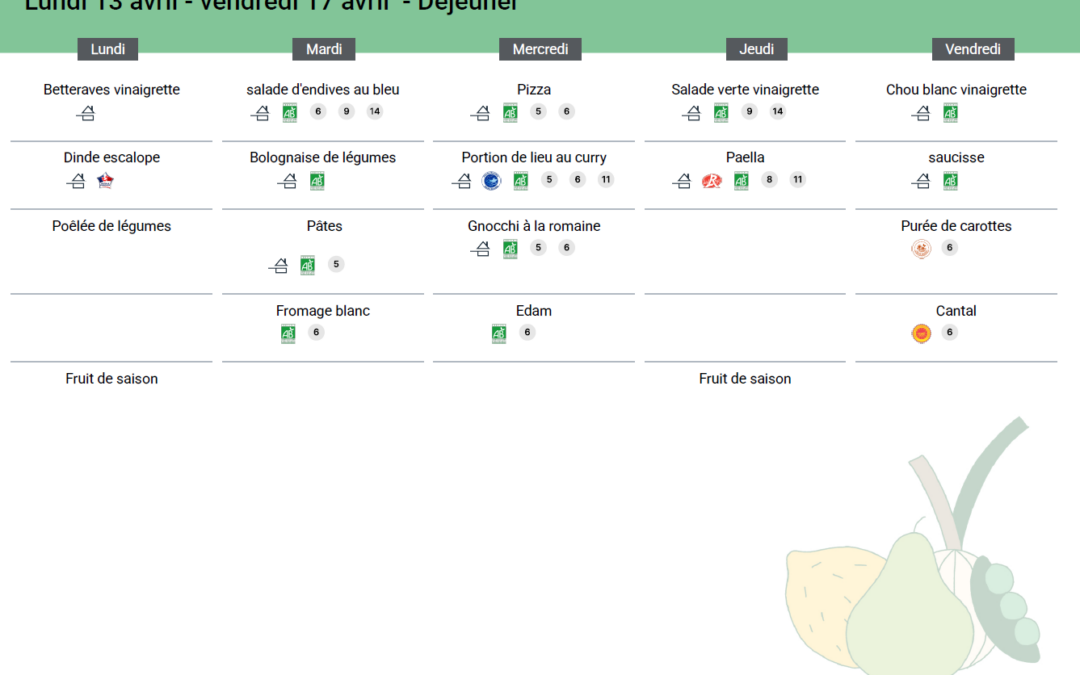
Task: Click the homemade icon under Betteraves vinaigrette
Action: click(x=86, y=113)
